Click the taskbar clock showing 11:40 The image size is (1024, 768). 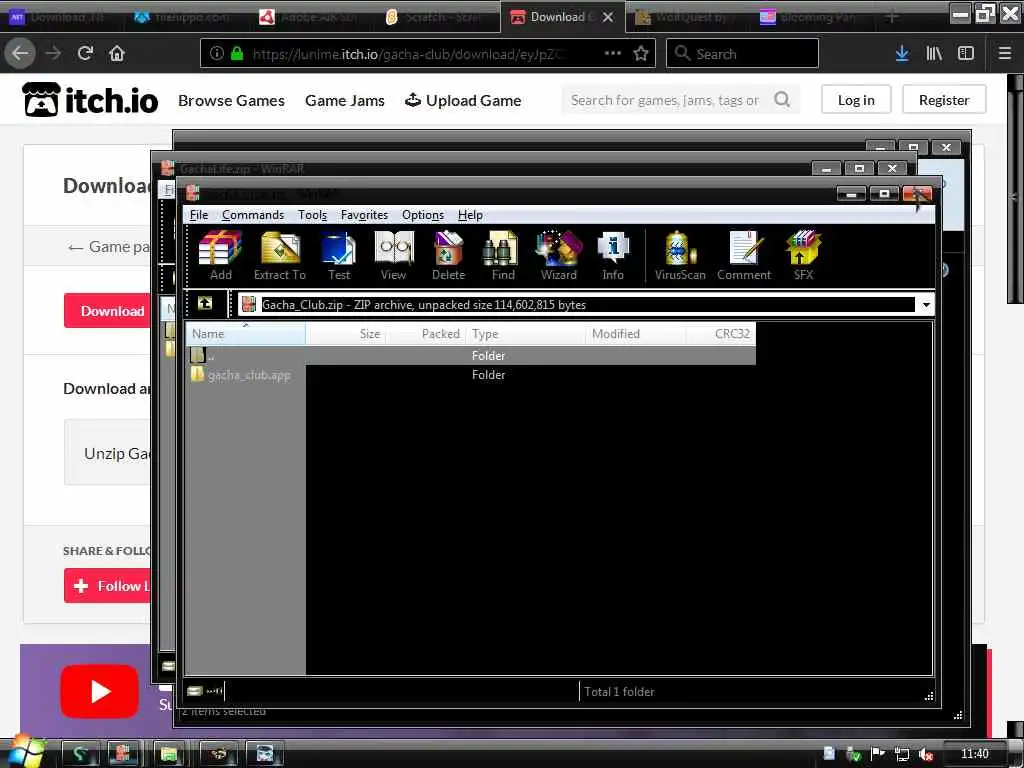pos(974,754)
